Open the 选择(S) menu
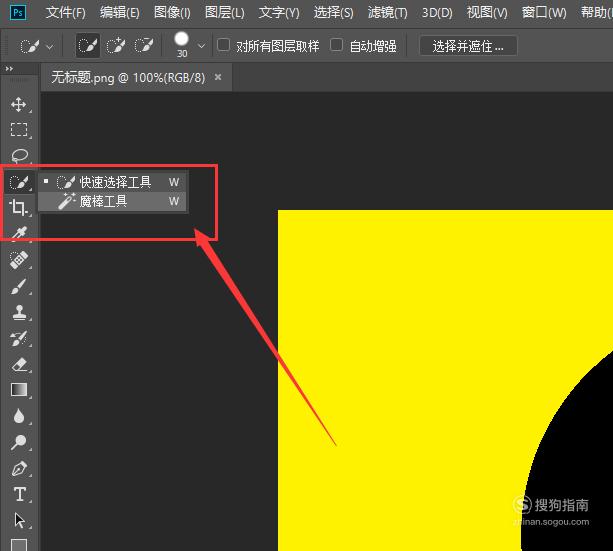613x551 pixels. pos(333,13)
